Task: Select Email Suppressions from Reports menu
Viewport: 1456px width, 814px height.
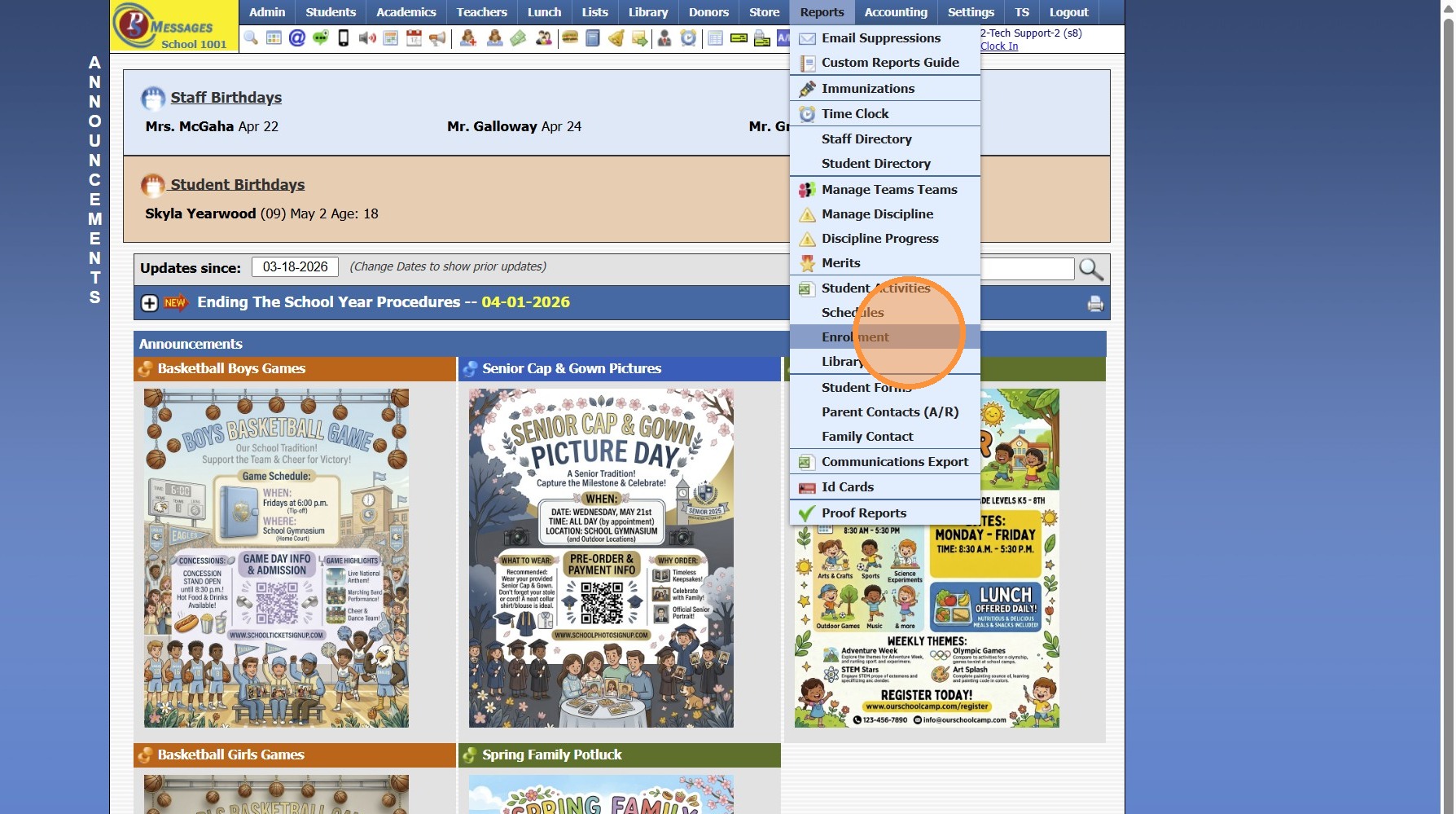Action: pyautogui.click(x=885, y=38)
